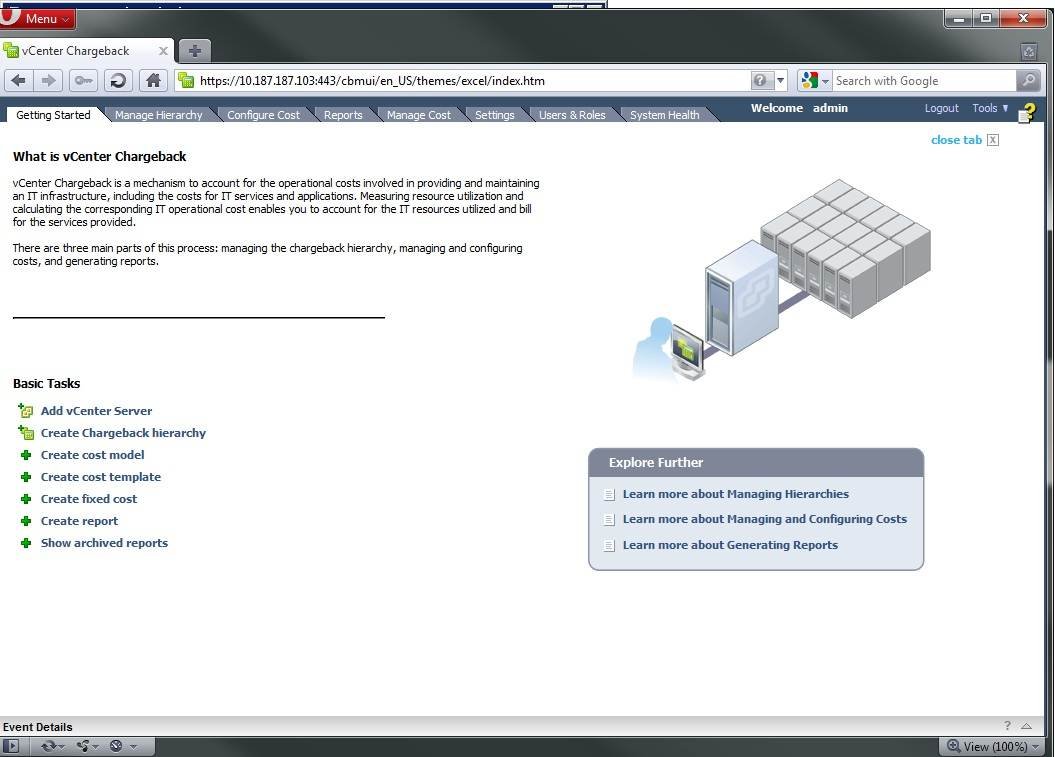Click the Add vCenter Server link
Screen dimensions: 1055x757
click(x=96, y=411)
